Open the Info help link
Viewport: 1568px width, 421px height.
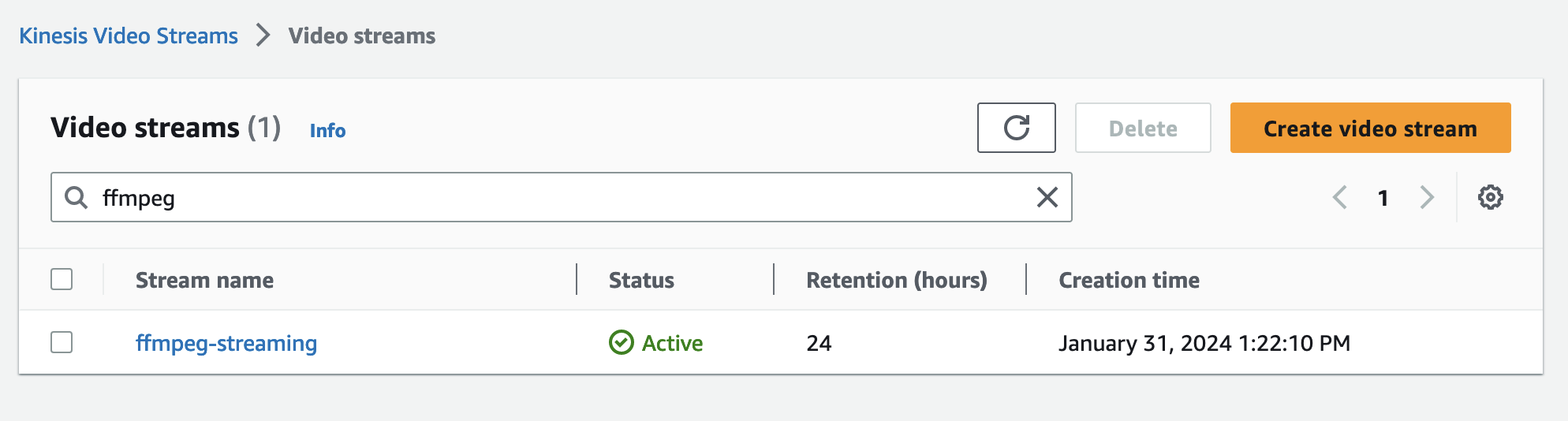tap(327, 130)
